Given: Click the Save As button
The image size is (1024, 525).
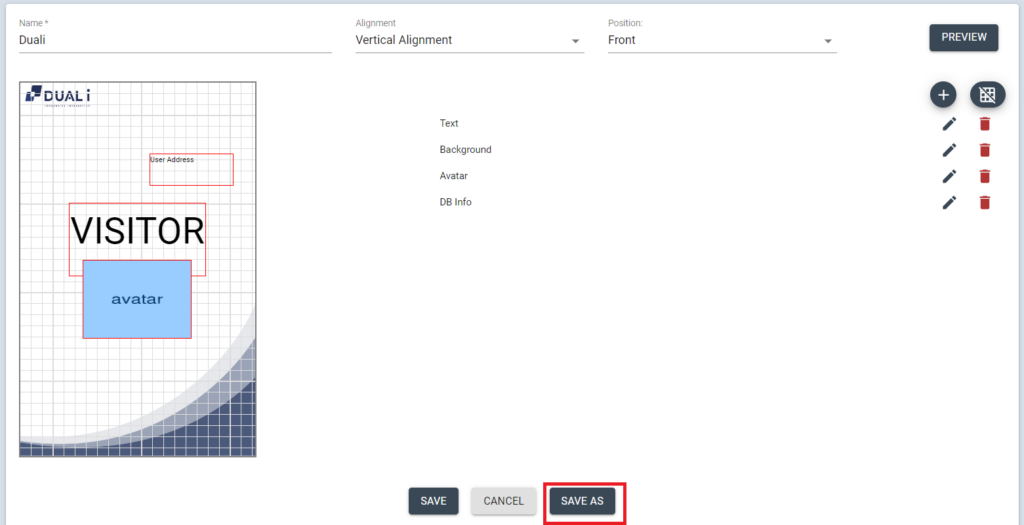Looking at the screenshot, I should 582,501.
